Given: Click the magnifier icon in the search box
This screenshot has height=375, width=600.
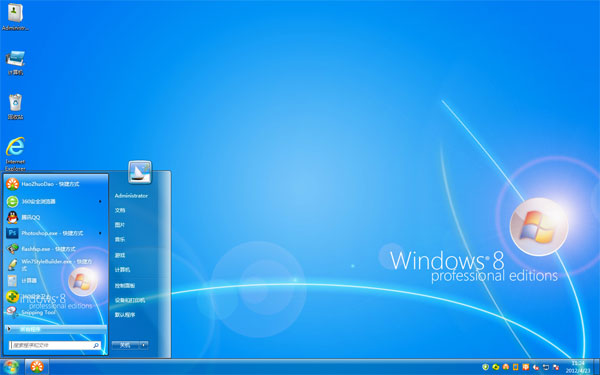Looking at the screenshot, I should pyautogui.click(x=96, y=346).
